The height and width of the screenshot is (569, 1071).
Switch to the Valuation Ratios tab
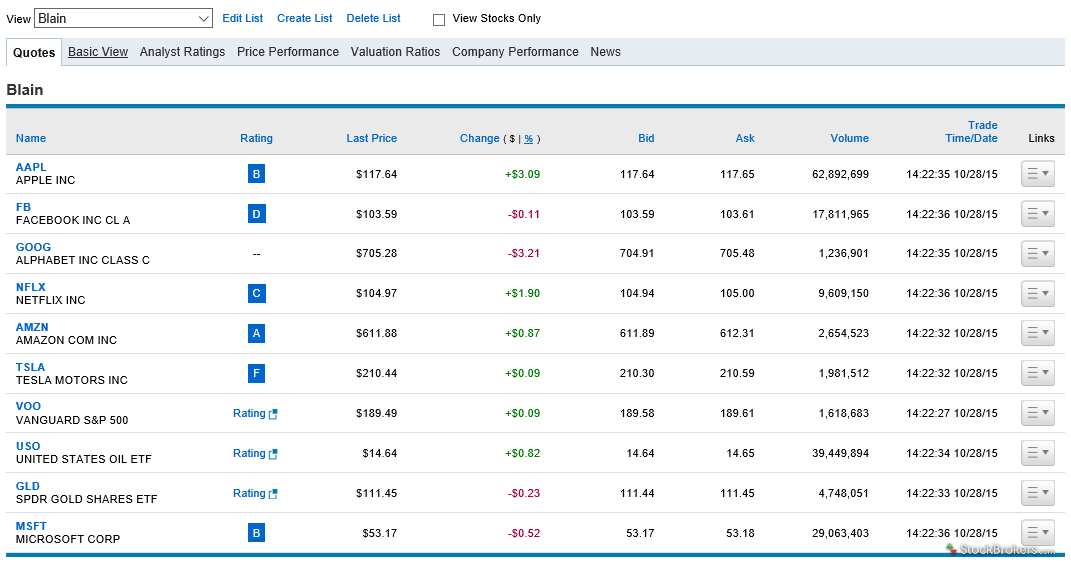[395, 52]
